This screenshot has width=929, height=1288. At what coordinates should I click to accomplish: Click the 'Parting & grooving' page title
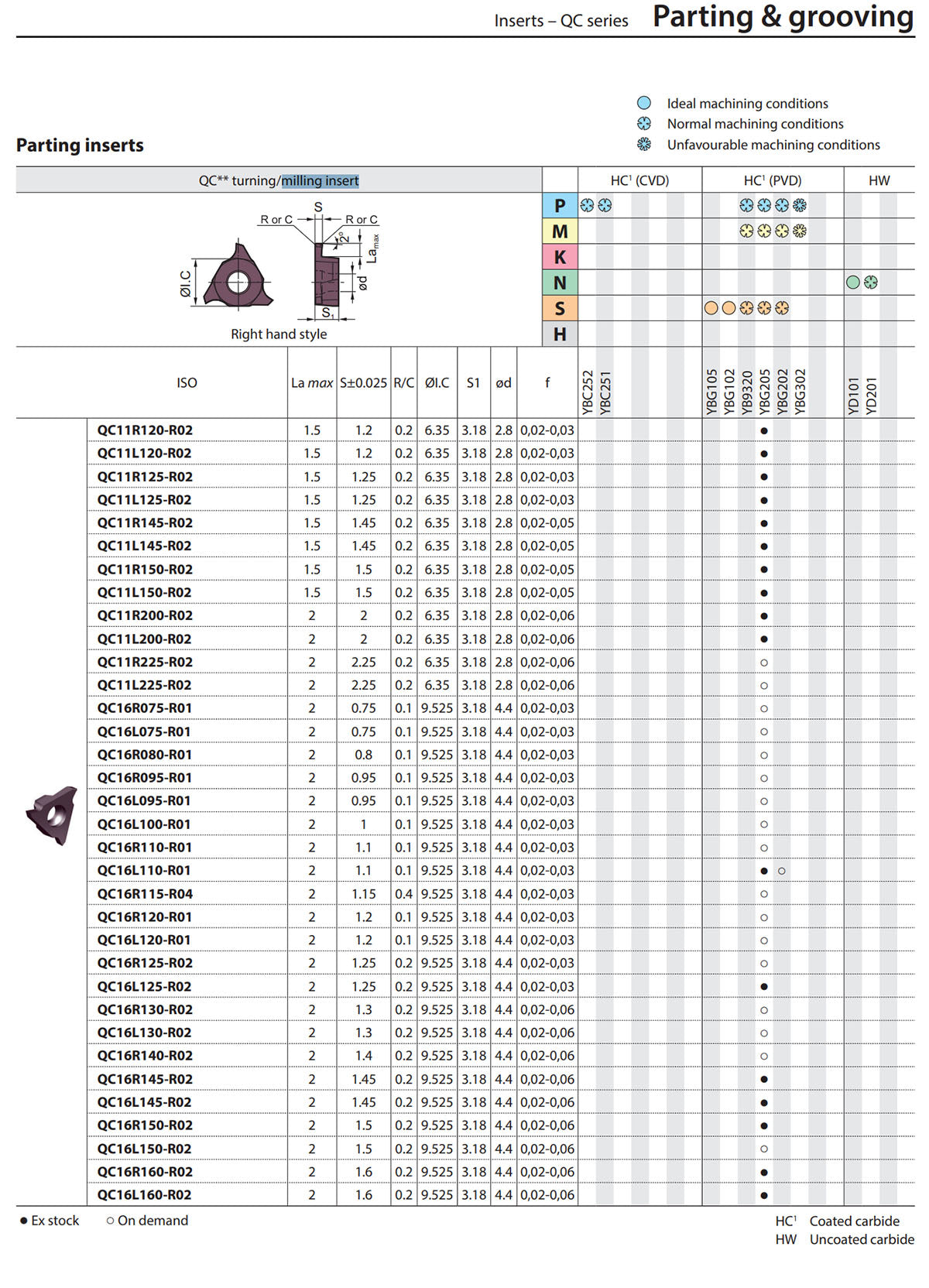tap(783, 17)
